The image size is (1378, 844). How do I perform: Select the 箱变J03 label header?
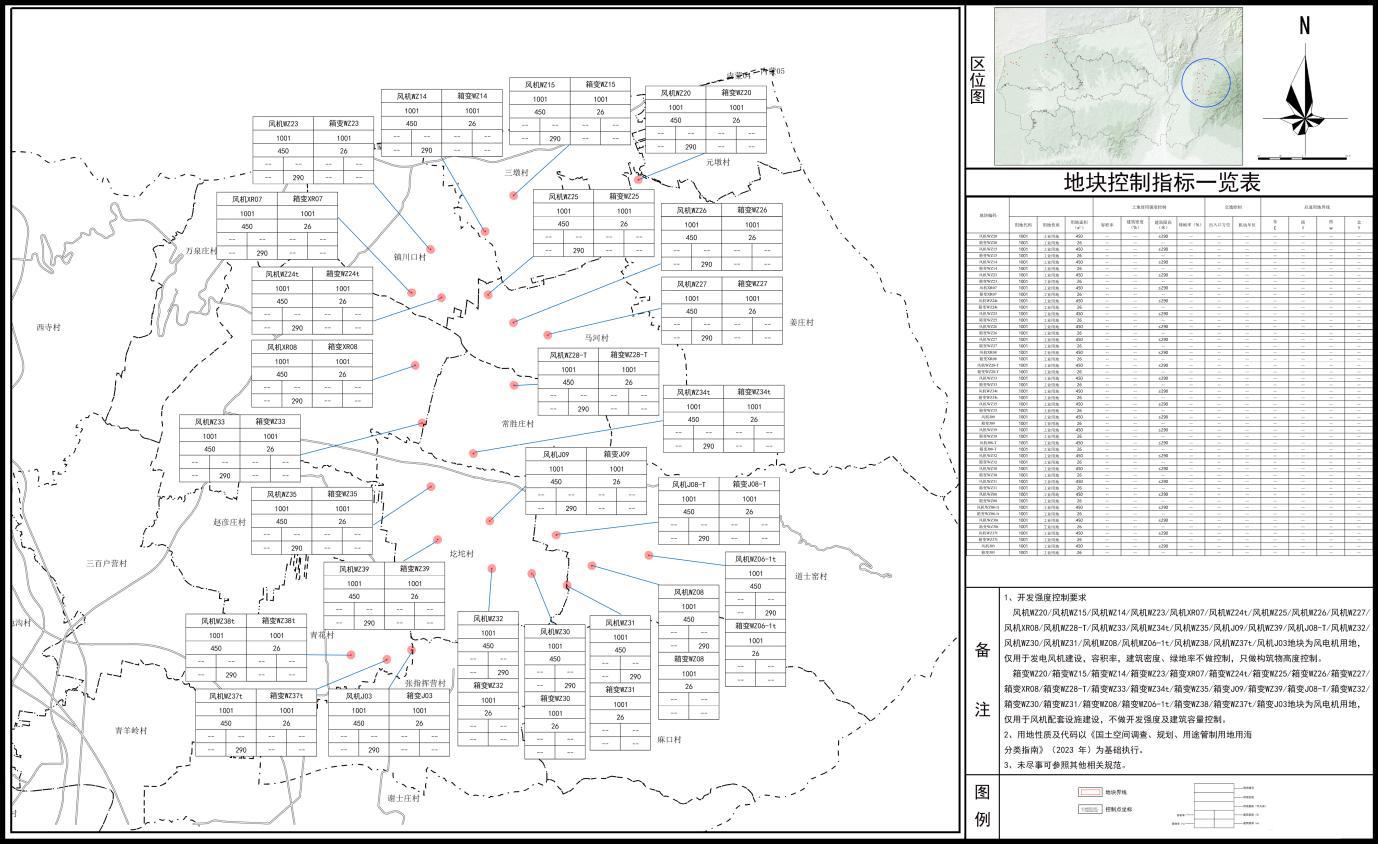419,696
